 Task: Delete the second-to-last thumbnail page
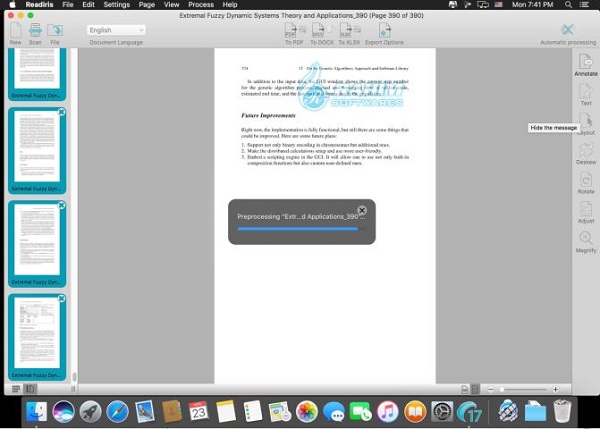click(x=61, y=206)
